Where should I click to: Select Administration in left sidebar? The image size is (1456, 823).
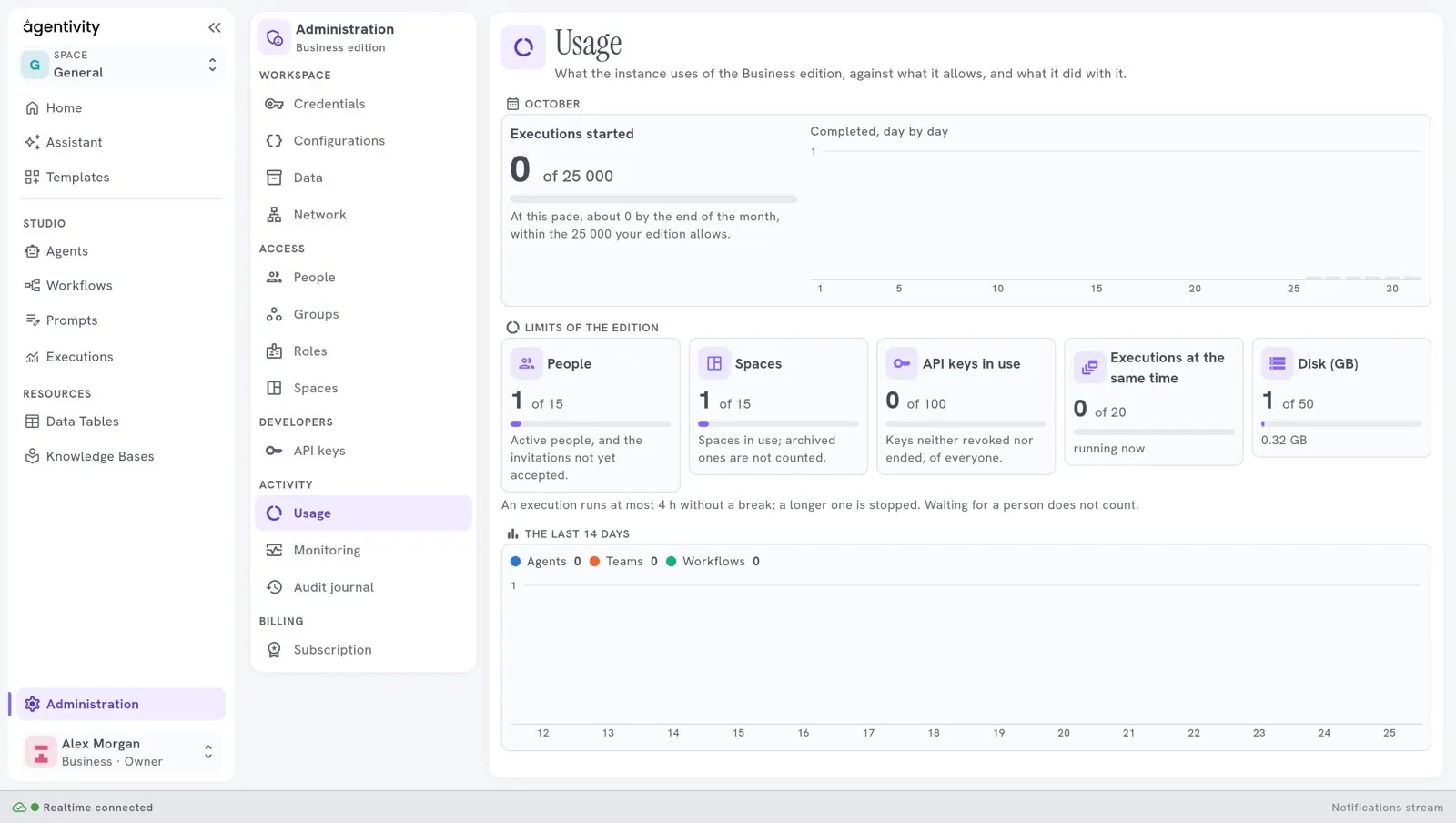tap(121, 704)
